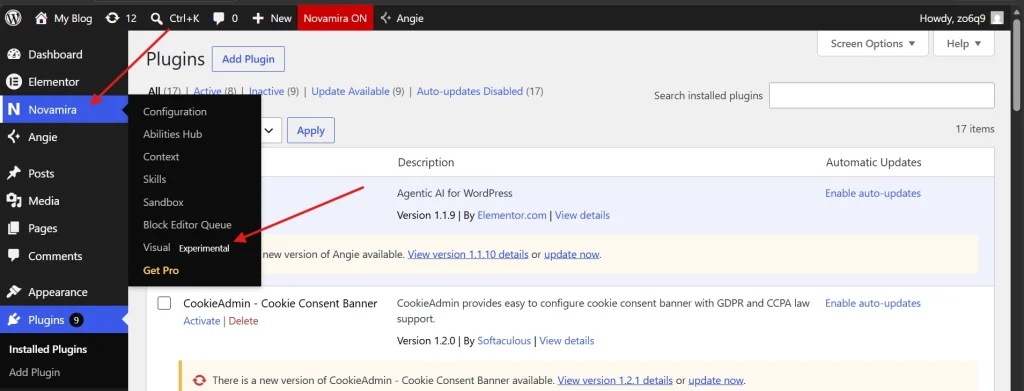Click the My Blog home icon
The image size is (1024, 391).
(x=41, y=18)
